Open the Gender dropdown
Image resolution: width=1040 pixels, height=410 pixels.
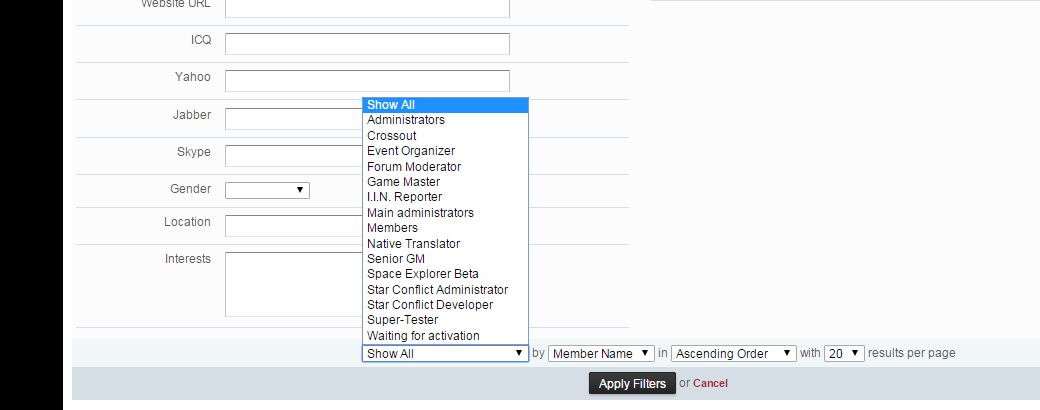click(267, 190)
